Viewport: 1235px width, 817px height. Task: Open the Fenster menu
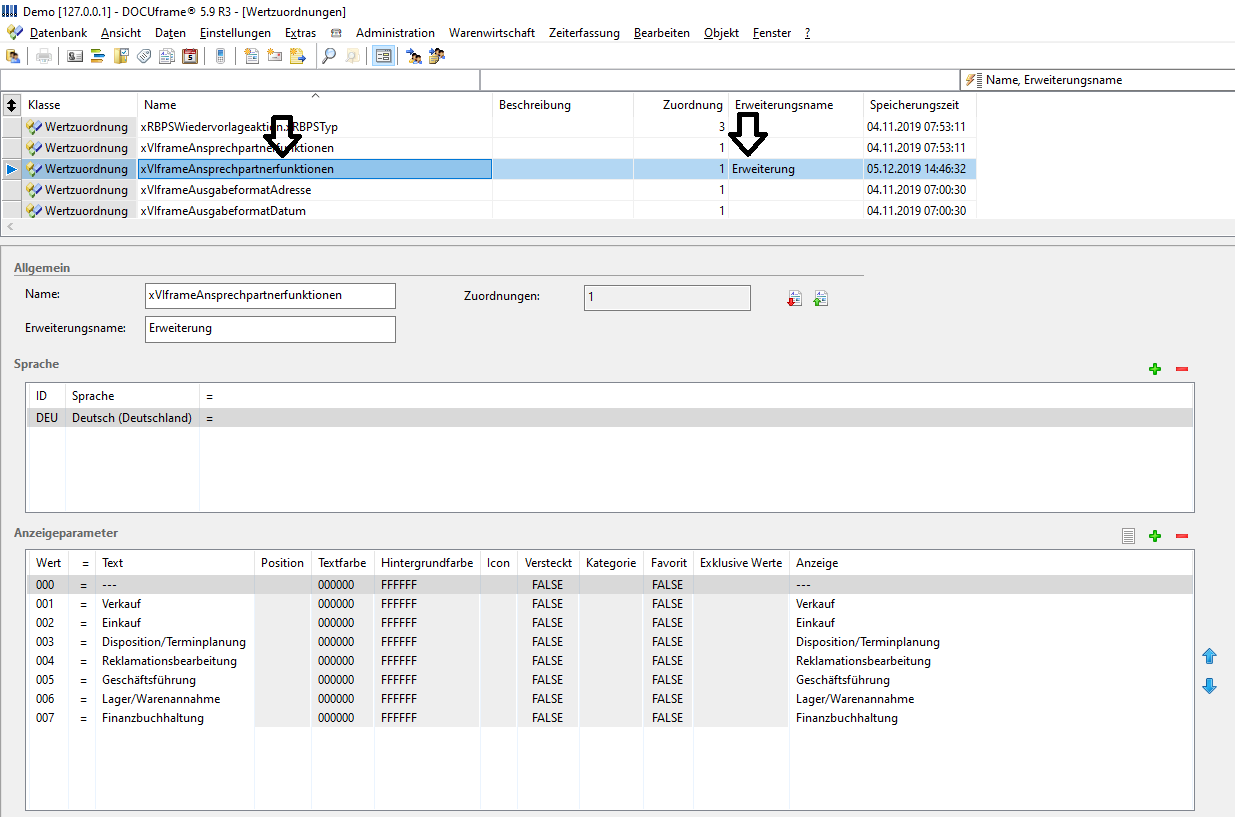click(x=772, y=33)
